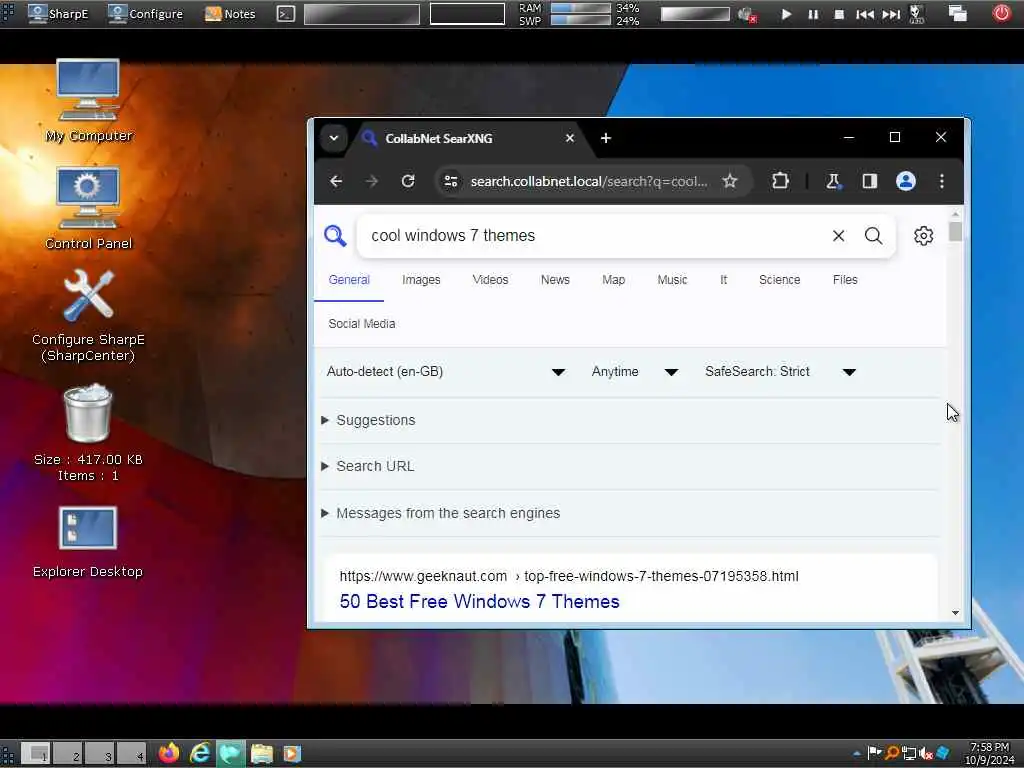
Task: Click the red power button in top bar
Action: [1001, 13]
